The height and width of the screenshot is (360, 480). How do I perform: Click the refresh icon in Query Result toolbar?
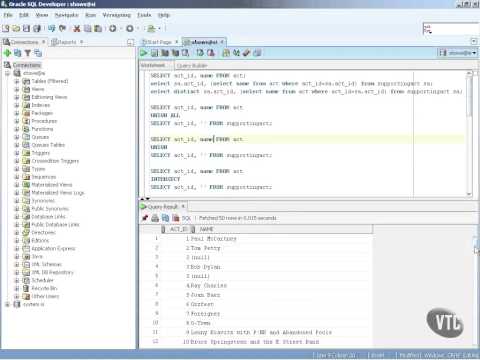tap(165, 218)
